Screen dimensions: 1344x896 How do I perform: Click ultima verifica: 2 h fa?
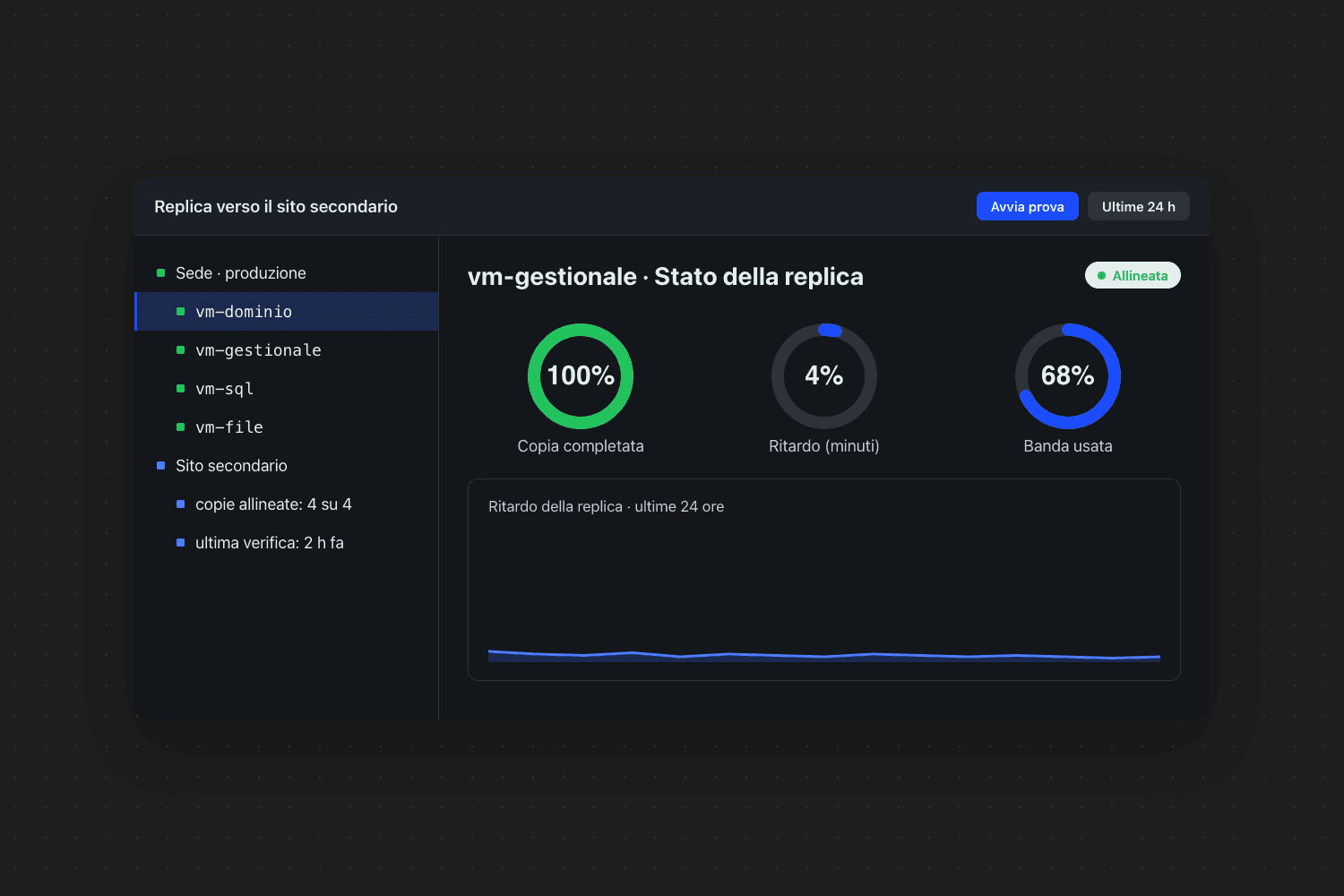coord(287,543)
